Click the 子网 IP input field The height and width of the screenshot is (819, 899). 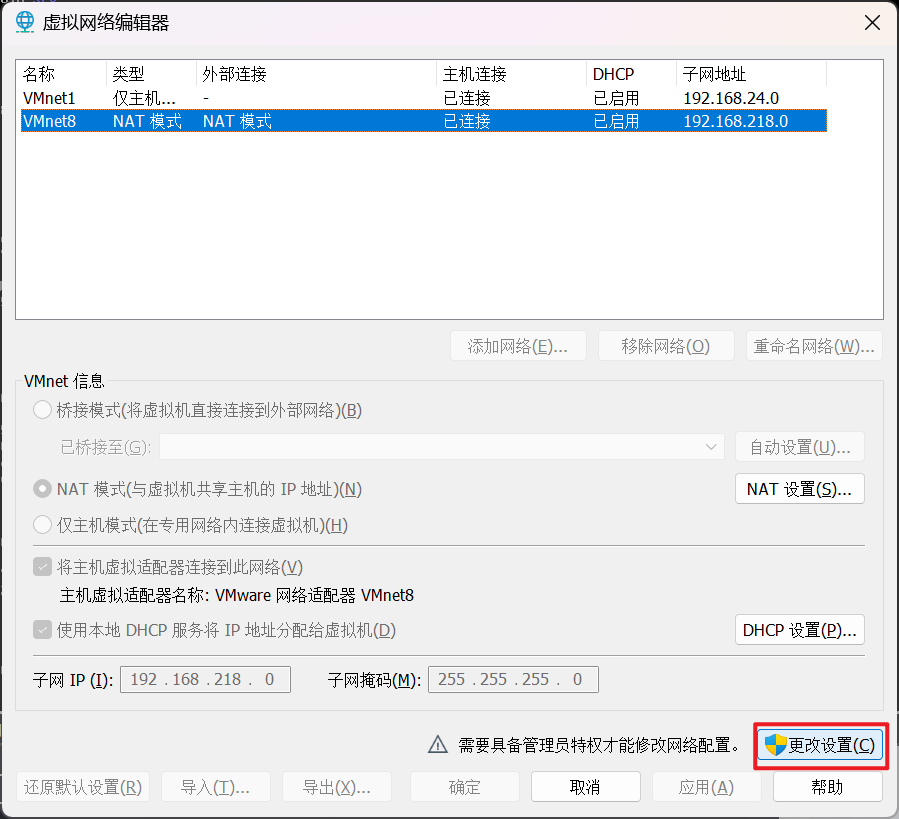(205, 679)
